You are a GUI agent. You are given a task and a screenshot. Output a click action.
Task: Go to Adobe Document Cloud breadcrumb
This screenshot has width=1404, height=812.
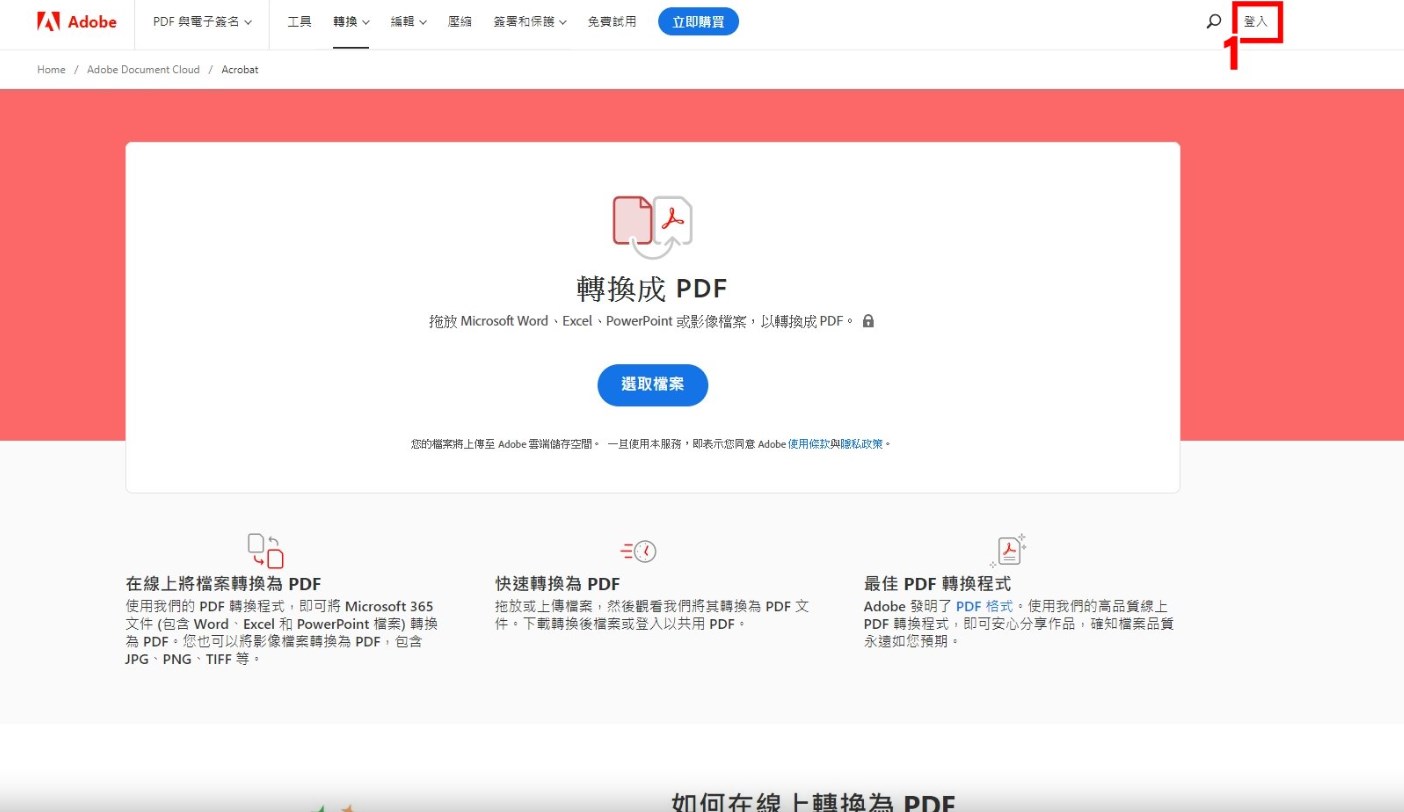(x=143, y=70)
